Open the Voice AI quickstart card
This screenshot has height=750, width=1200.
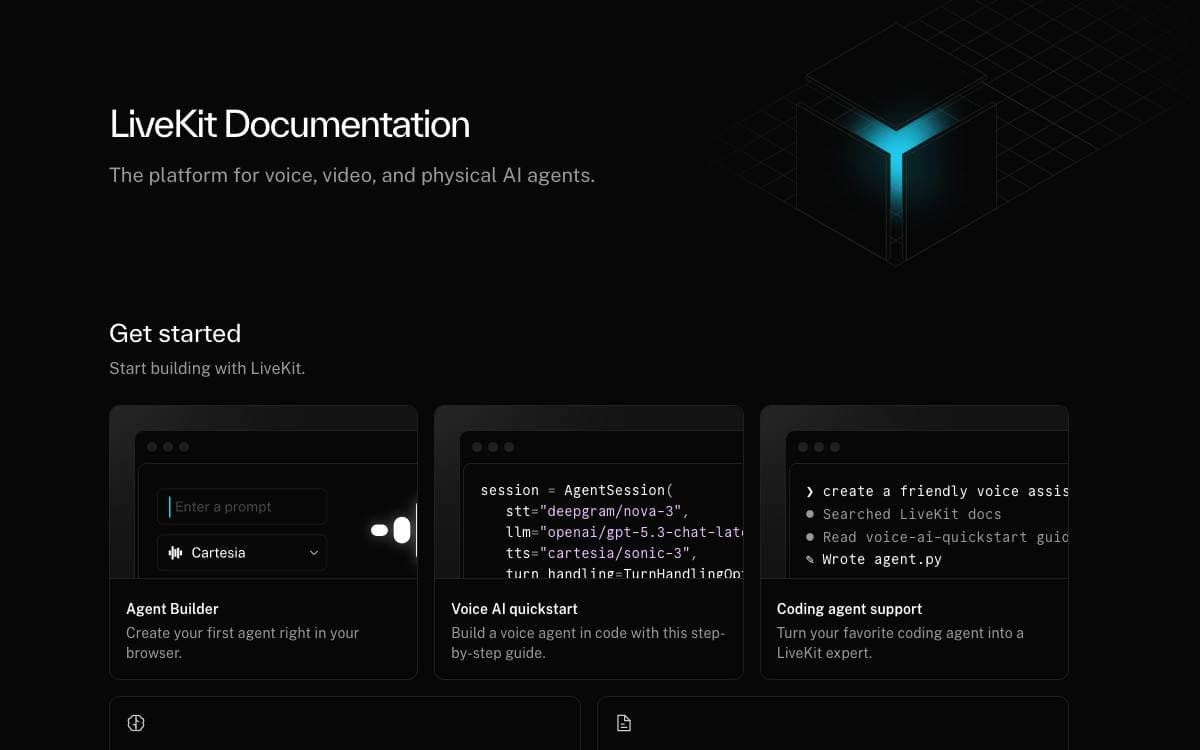click(x=589, y=542)
